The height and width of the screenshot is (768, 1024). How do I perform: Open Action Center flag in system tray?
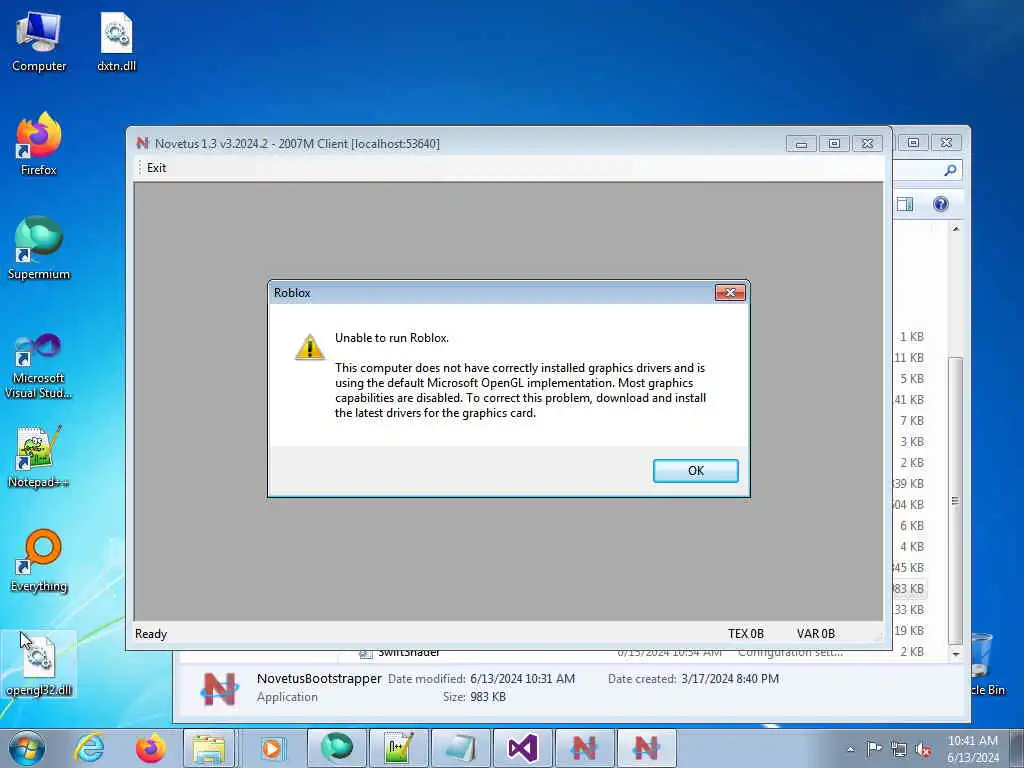(x=874, y=749)
